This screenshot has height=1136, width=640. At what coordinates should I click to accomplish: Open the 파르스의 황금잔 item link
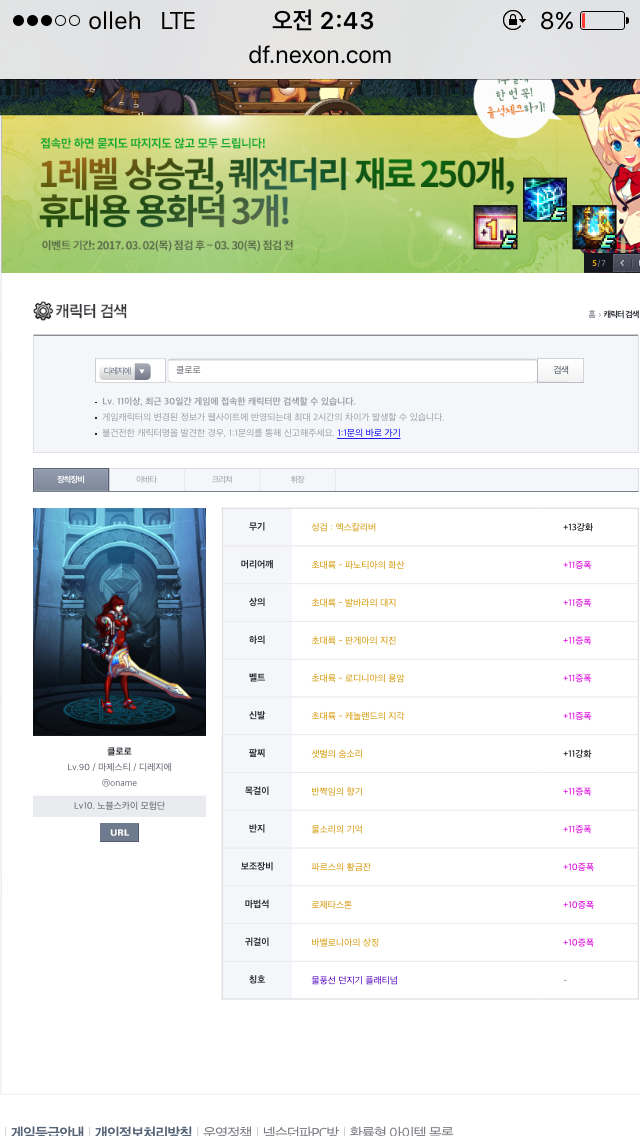coord(336,866)
